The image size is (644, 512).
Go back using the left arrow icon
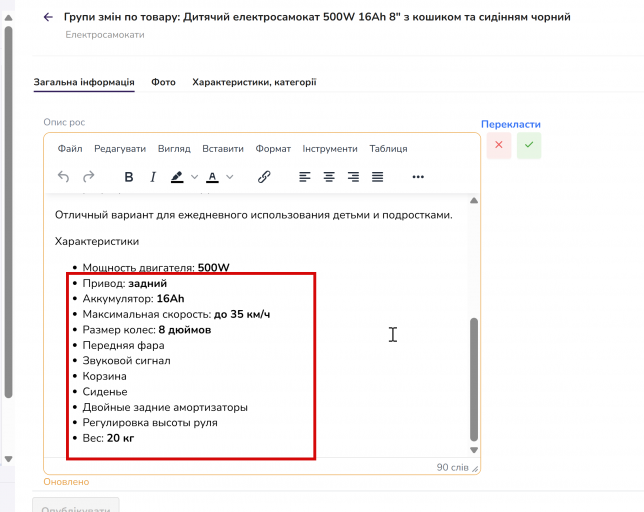(48, 17)
